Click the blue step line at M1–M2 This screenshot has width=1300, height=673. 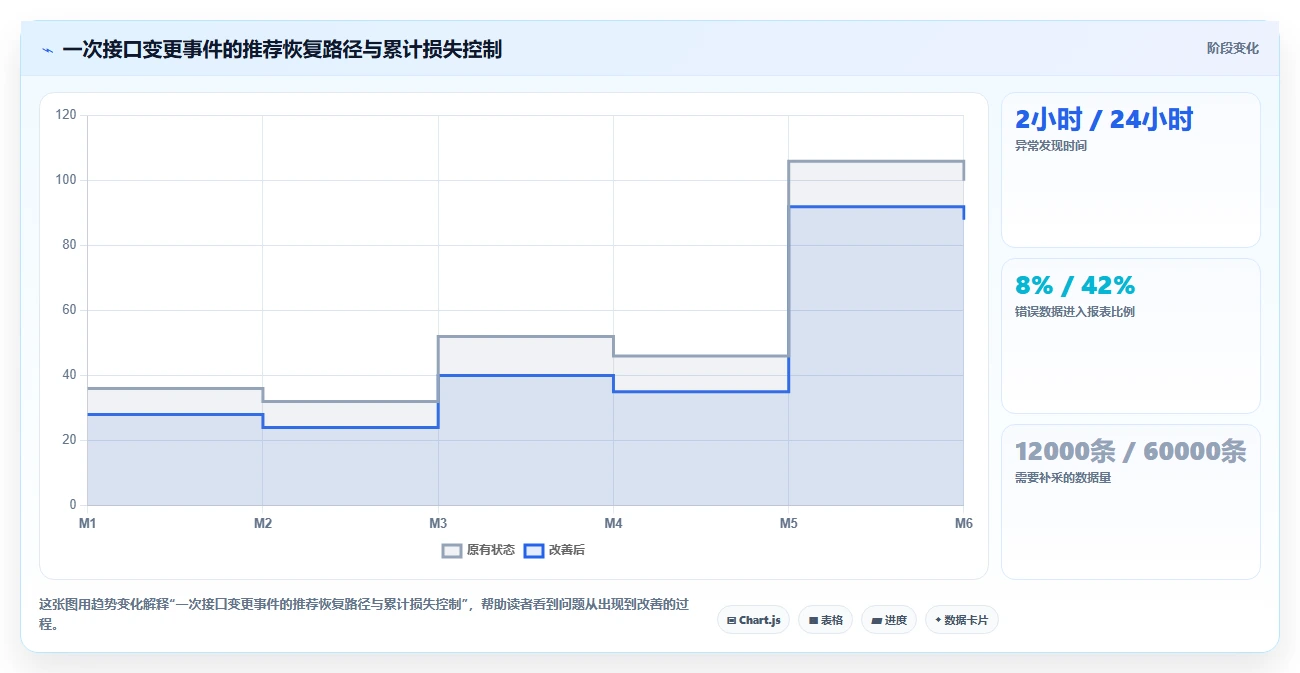tap(175, 414)
